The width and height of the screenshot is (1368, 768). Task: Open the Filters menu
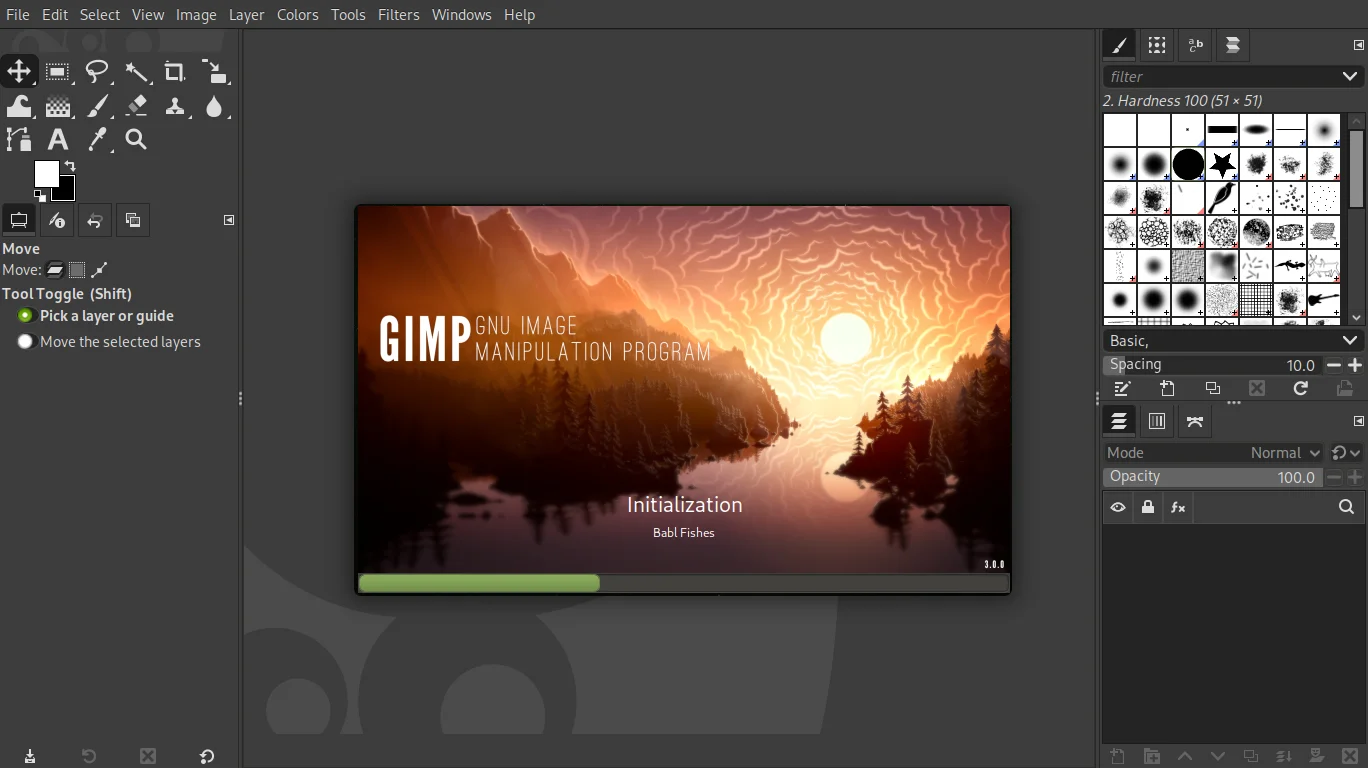click(x=398, y=14)
